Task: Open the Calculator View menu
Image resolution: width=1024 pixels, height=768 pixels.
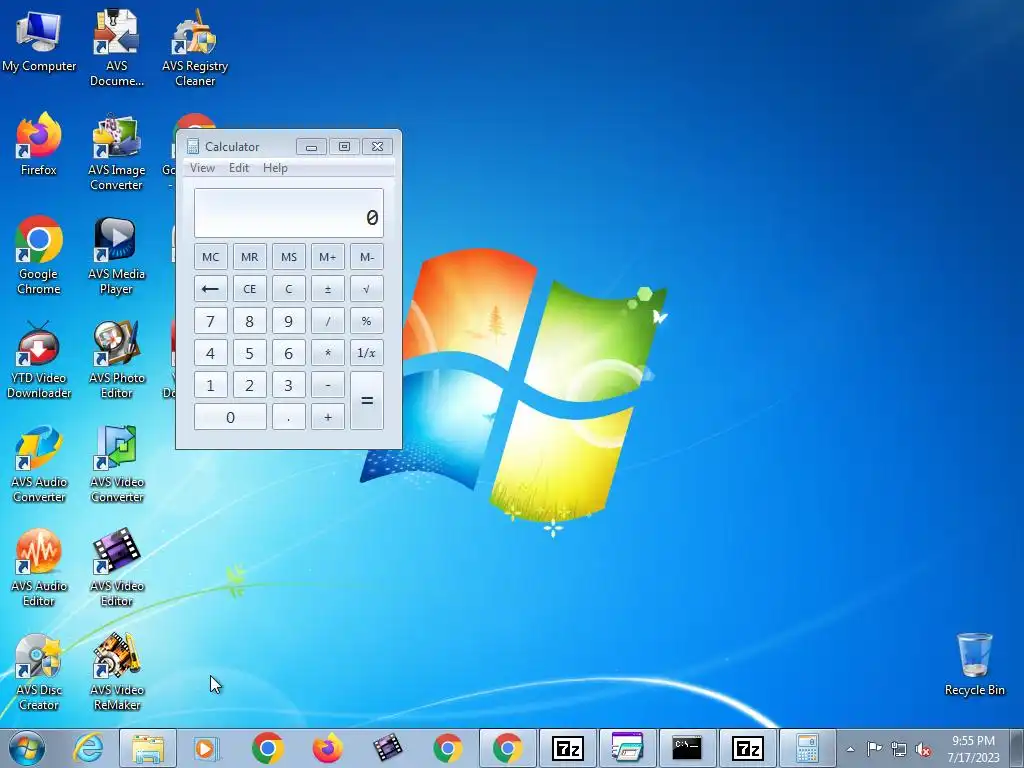Action: coord(202,168)
